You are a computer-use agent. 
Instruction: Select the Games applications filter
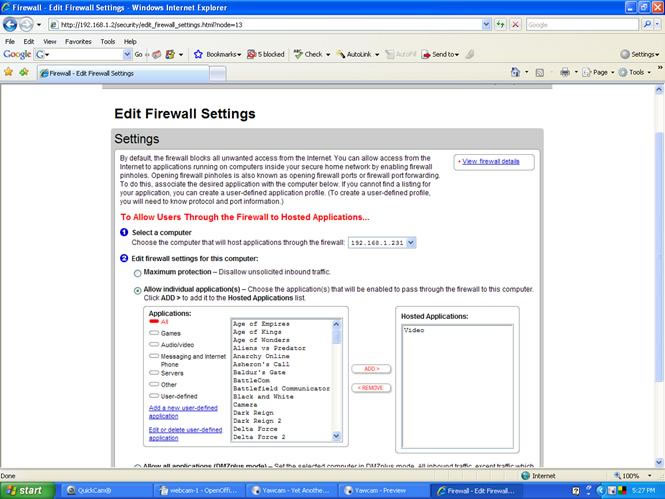154,333
